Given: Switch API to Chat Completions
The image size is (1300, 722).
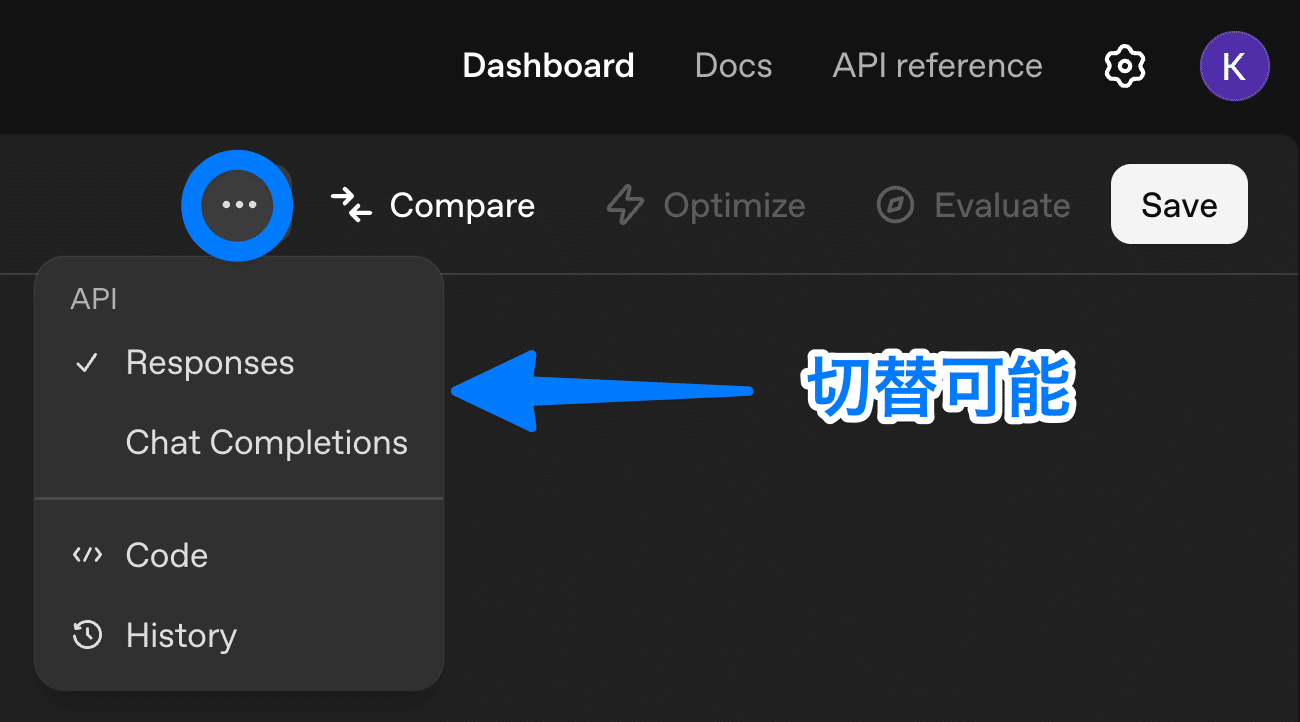Looking at the screenshot, I should (266, 443).
